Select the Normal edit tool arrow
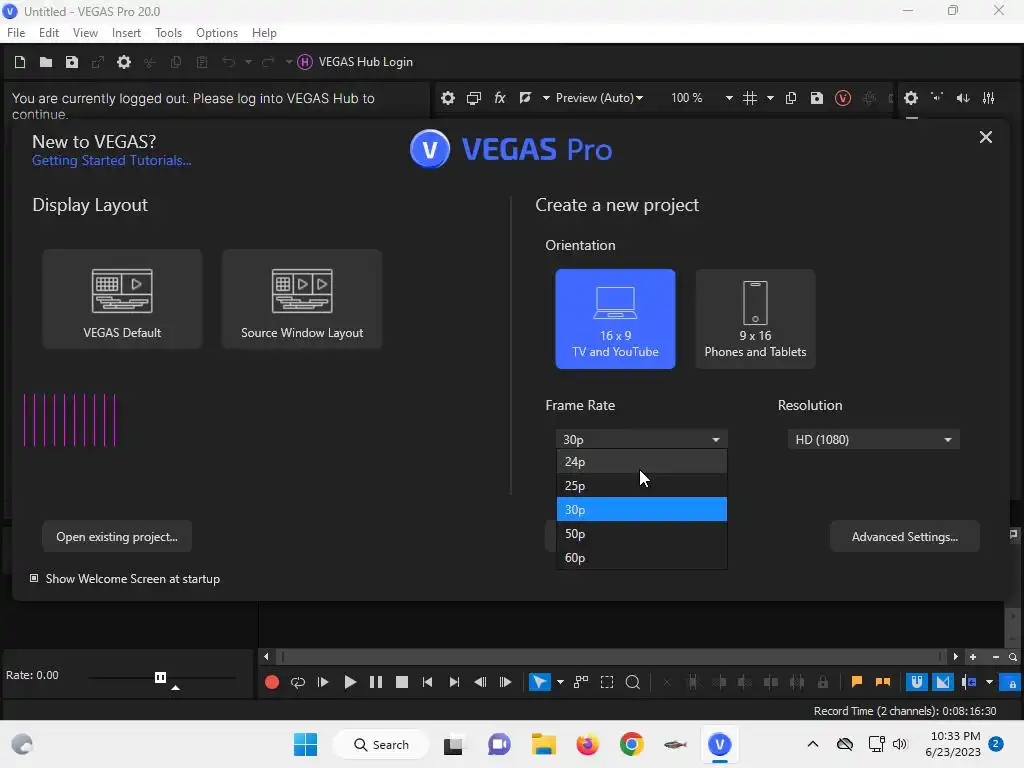This screenshot has width=1024, height=768. 539,682
